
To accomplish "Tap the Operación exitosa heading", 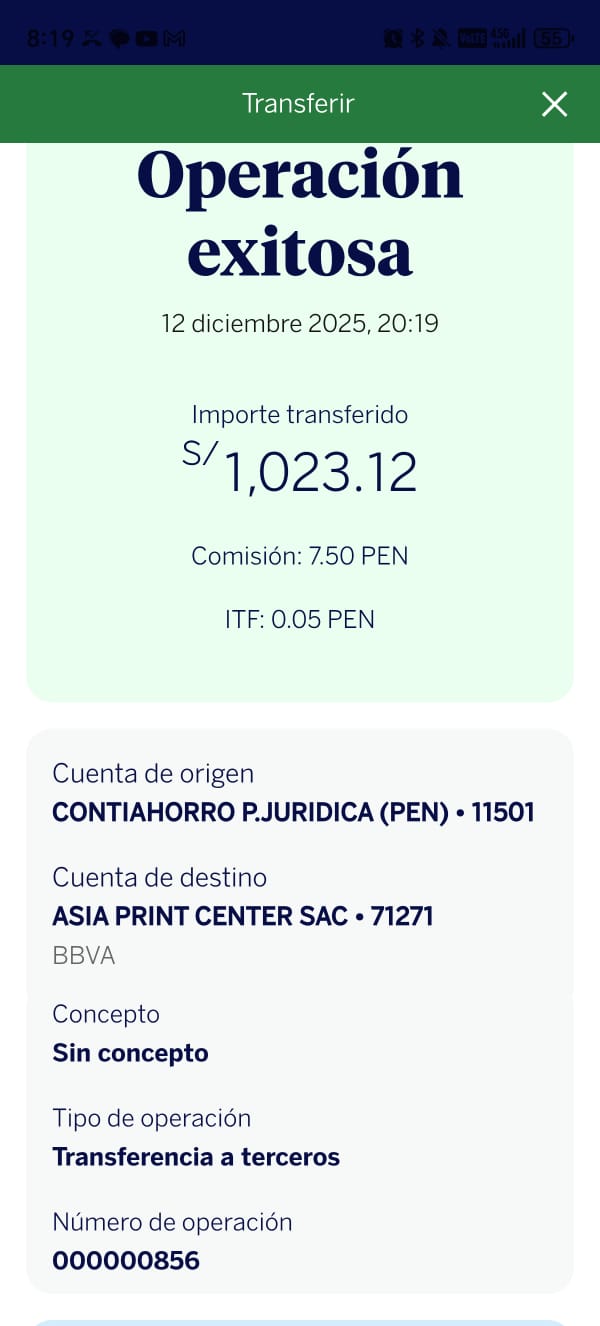I will [300, 212].
